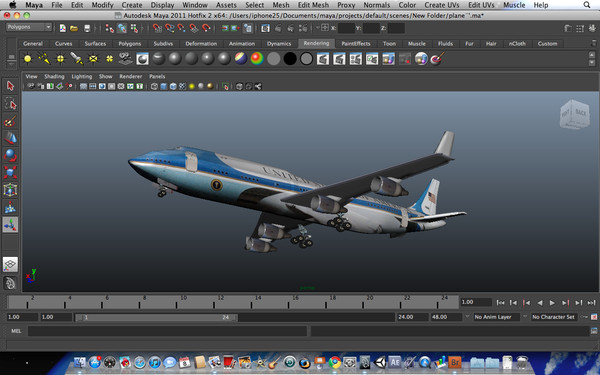Assign the rainbow shading map material

point(257,59)
